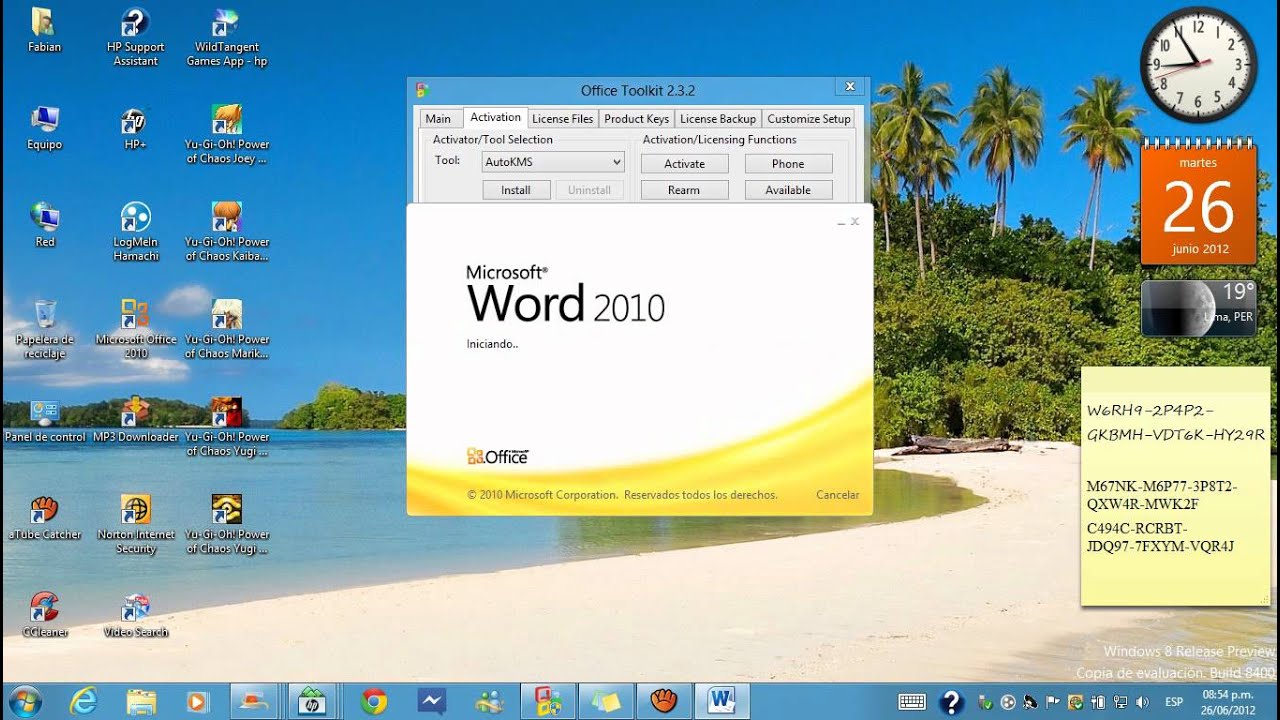
Task: Click the help question mark tray icon
Action: 952,702
